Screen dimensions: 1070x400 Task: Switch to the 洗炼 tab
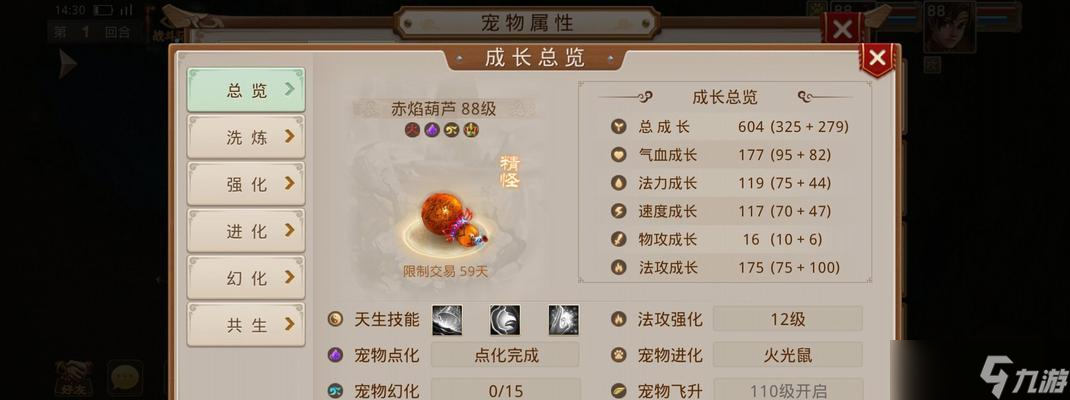click(x=246, y=137)
